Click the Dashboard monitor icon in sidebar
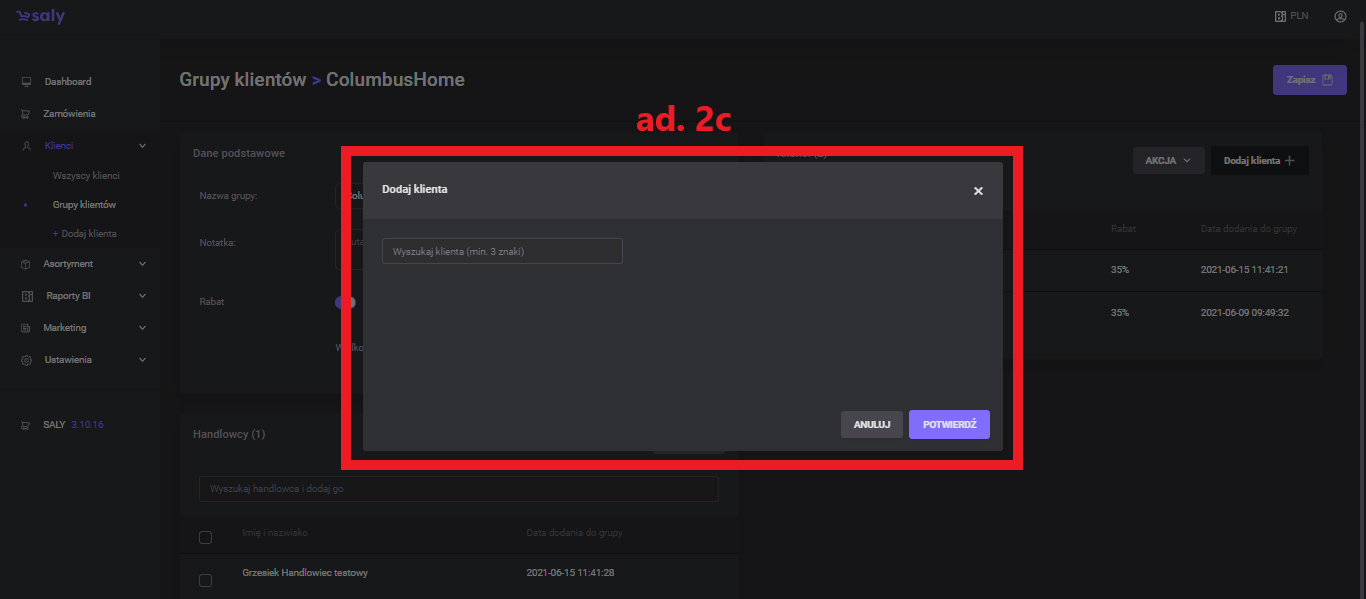This screenshot has width=1366, height=599. click(x=27, y=82)
